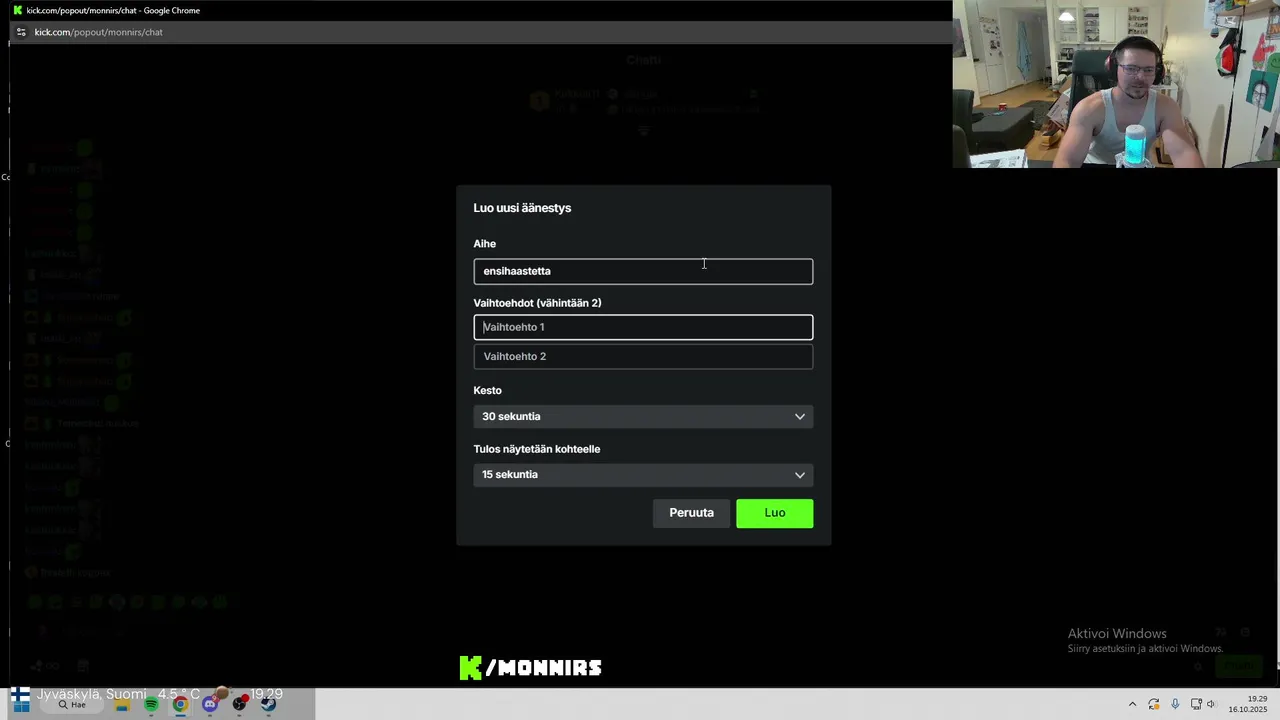Screen dimensions: 1280x720
Task: Cancel the poll with Peruuta button
Action: tap(691, 513)
